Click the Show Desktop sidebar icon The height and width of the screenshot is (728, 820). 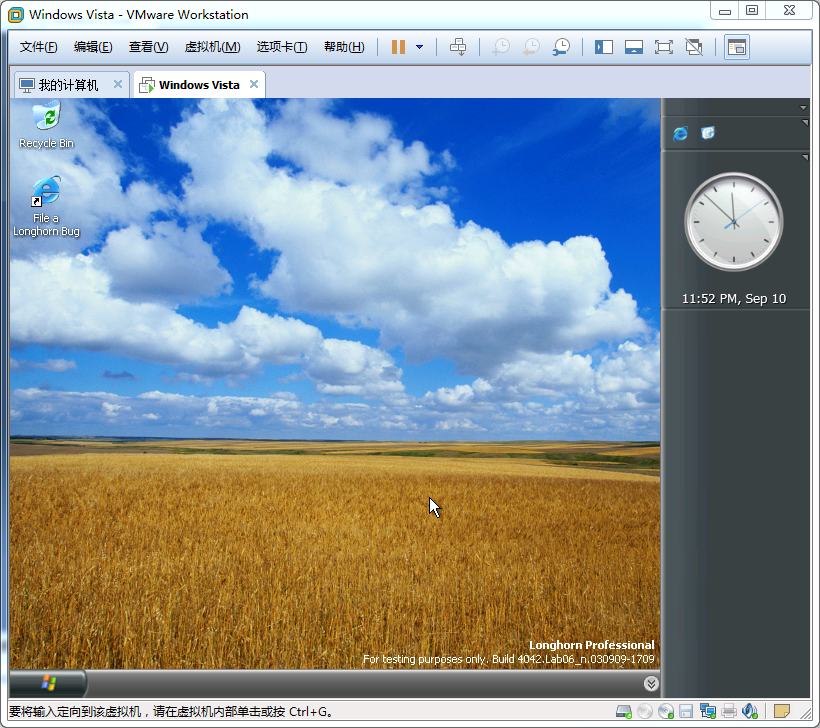708,133
